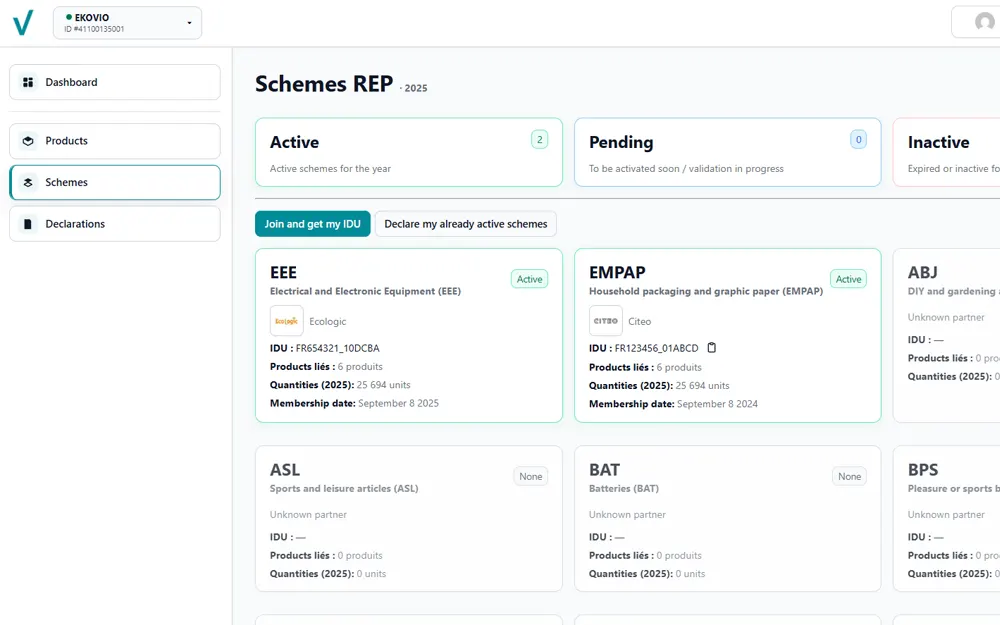Image resolution: width=1000 pixels, height=625 pixels.
Task: Click the Dashboard grid icon
Action: [x=28, y=82]
